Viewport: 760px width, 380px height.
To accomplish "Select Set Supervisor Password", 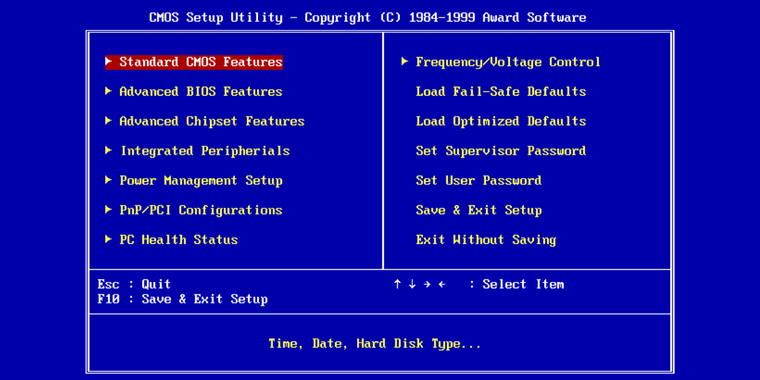I will point(501,151).
